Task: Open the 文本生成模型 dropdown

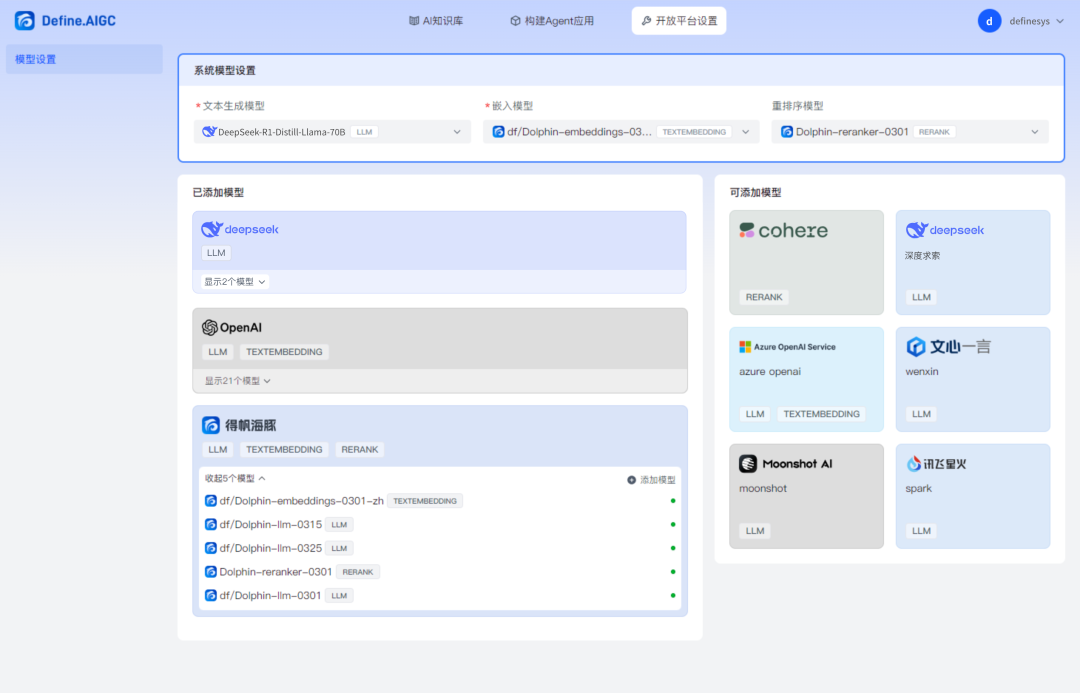Action: [x=333, y=132]
